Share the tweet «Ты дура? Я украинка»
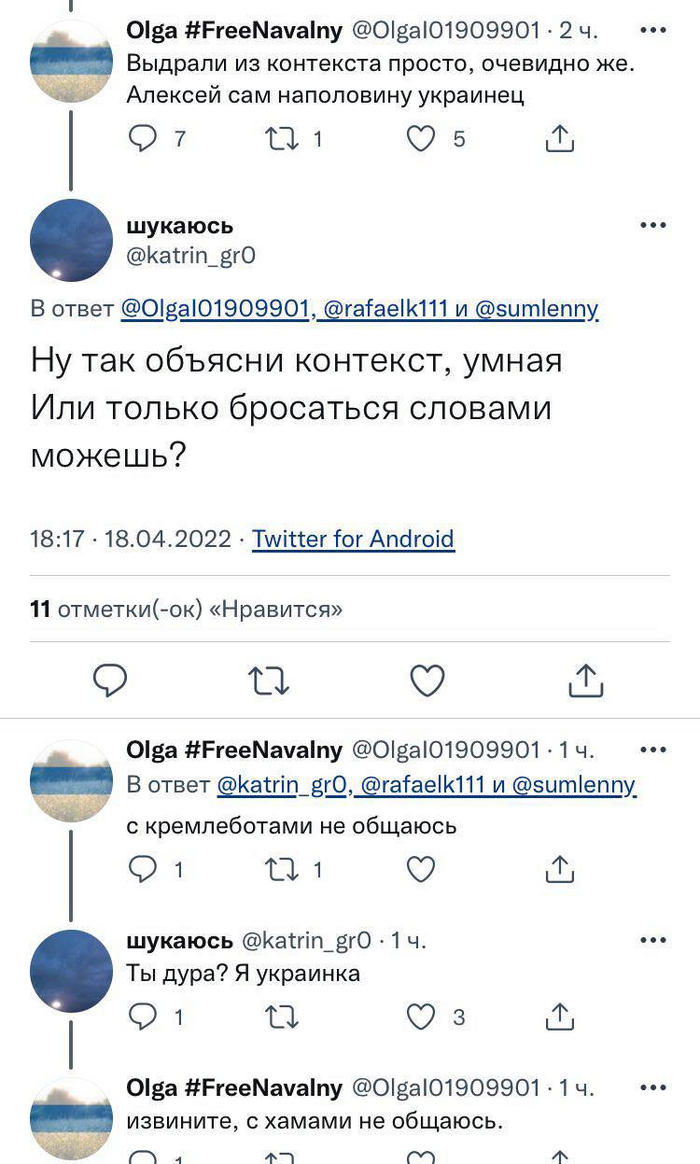700x1164 pixels. (560, 1014)
